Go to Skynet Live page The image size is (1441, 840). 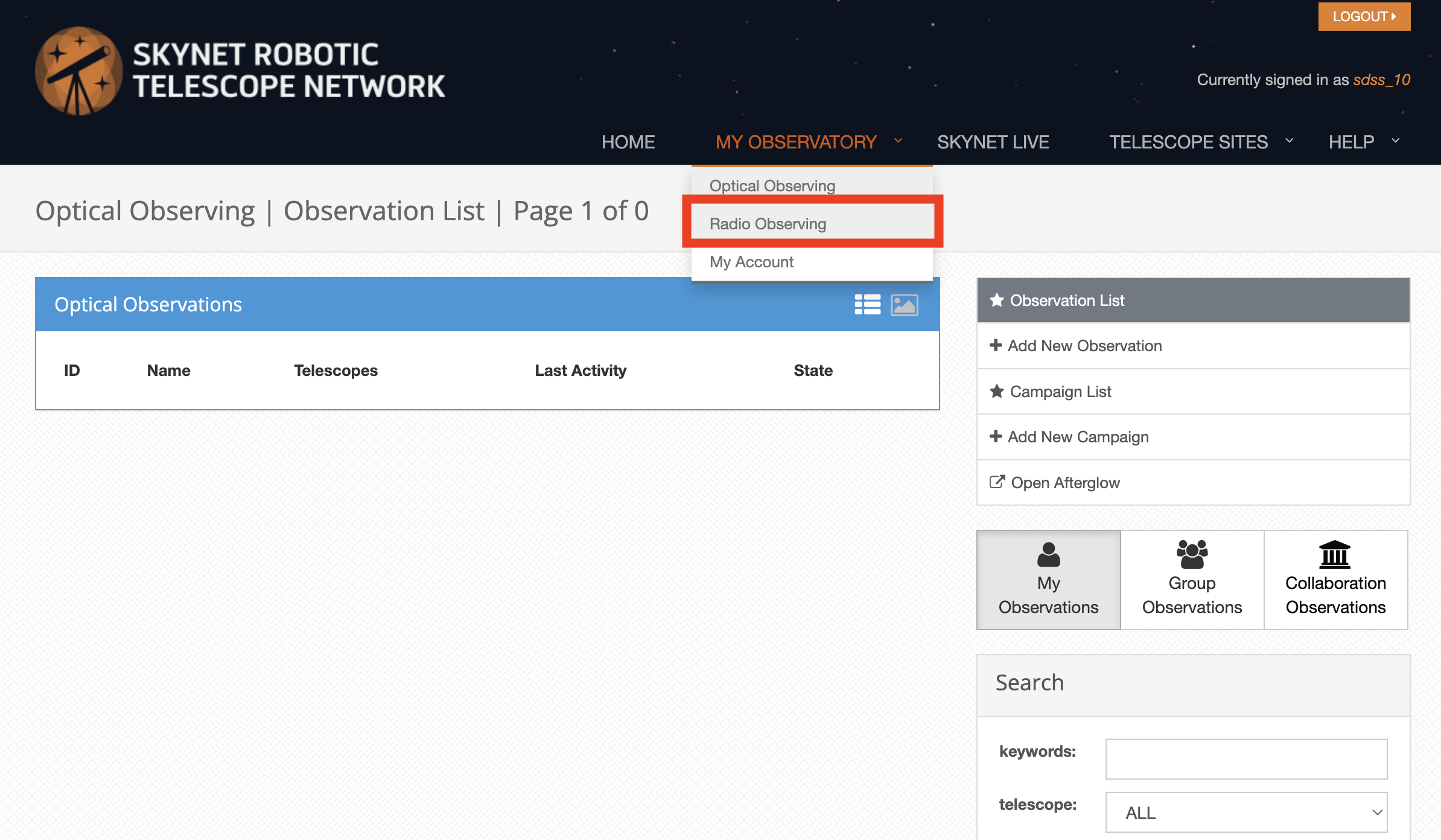pos(993,142)
